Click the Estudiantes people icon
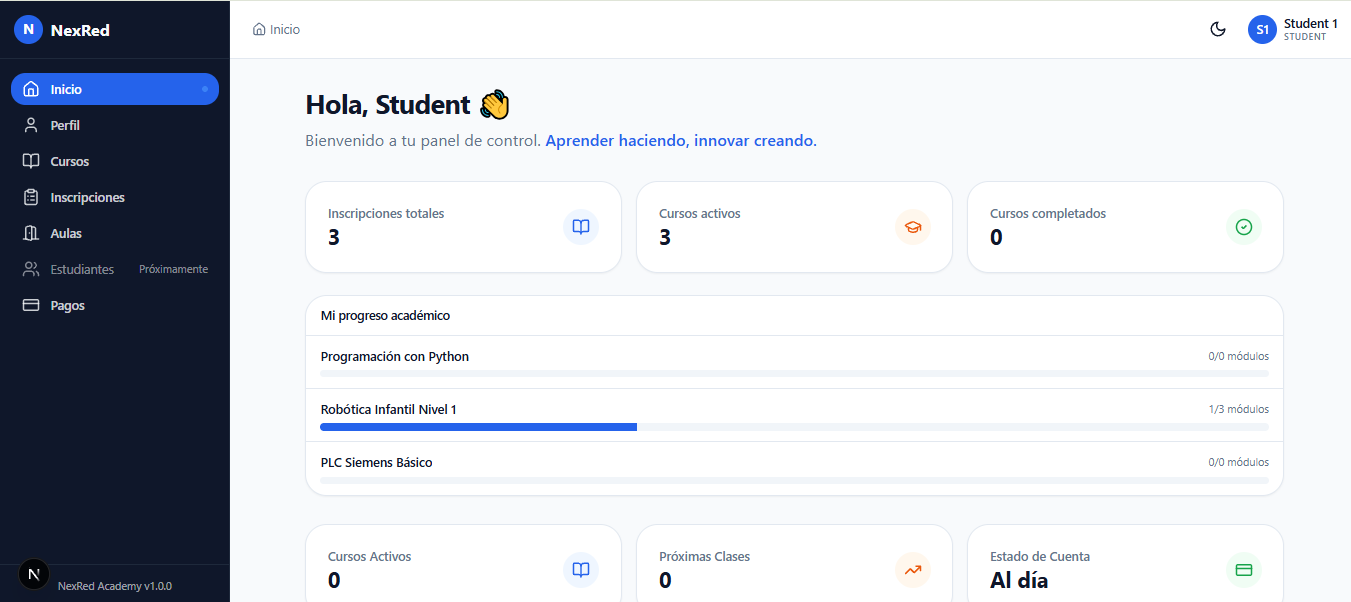The width and height of the screenshot is (1351, 602). coord(31,269)
